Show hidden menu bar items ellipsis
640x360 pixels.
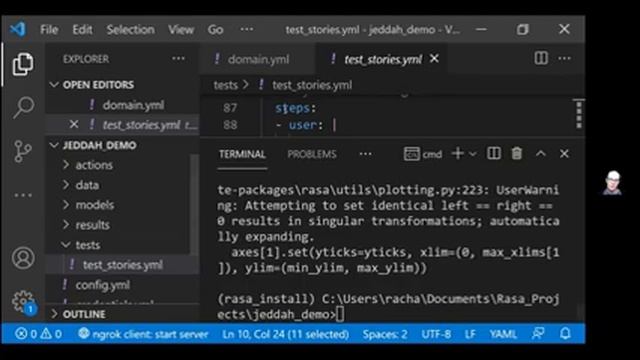click(246, 29)
